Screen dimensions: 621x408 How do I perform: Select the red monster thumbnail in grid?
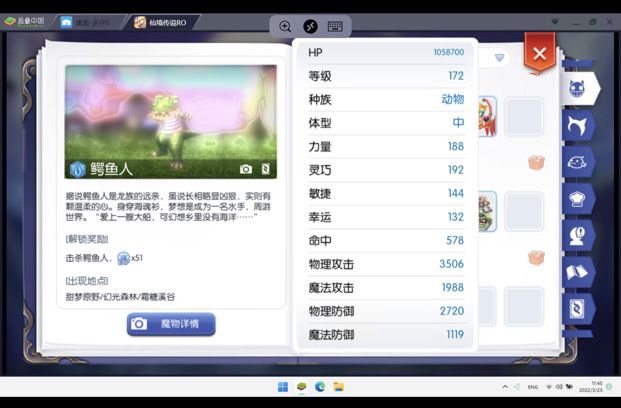coord(487,116)
